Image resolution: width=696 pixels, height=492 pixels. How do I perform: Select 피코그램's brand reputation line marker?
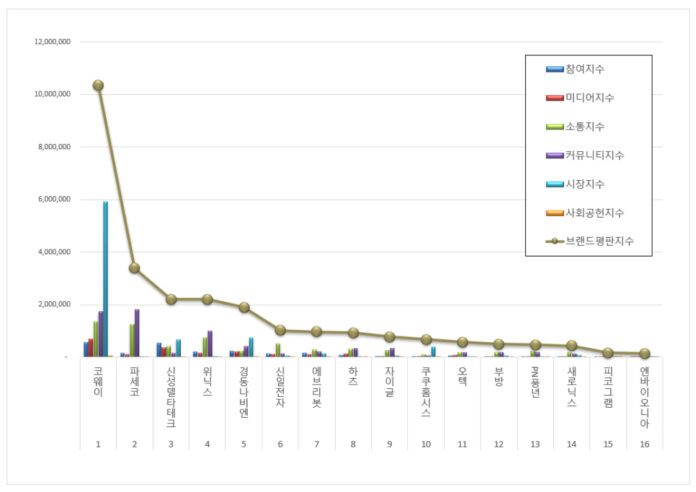608,353
